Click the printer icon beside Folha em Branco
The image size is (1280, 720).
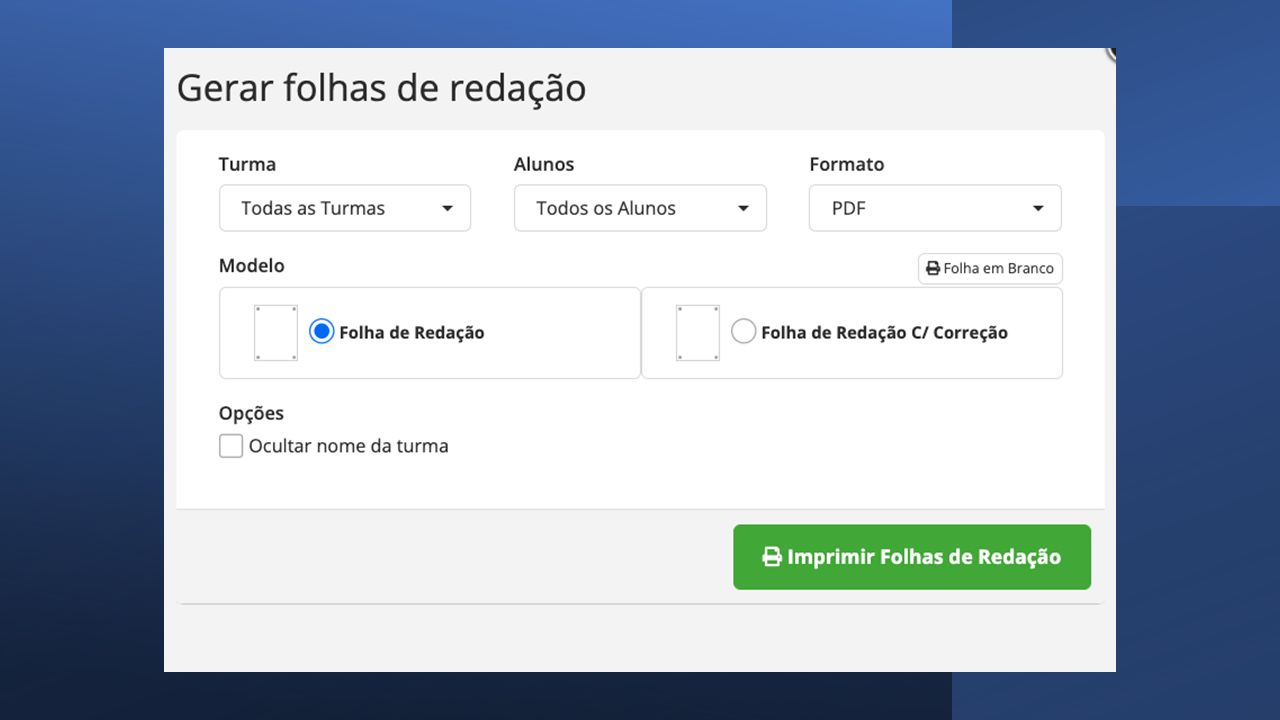point(933,269)
